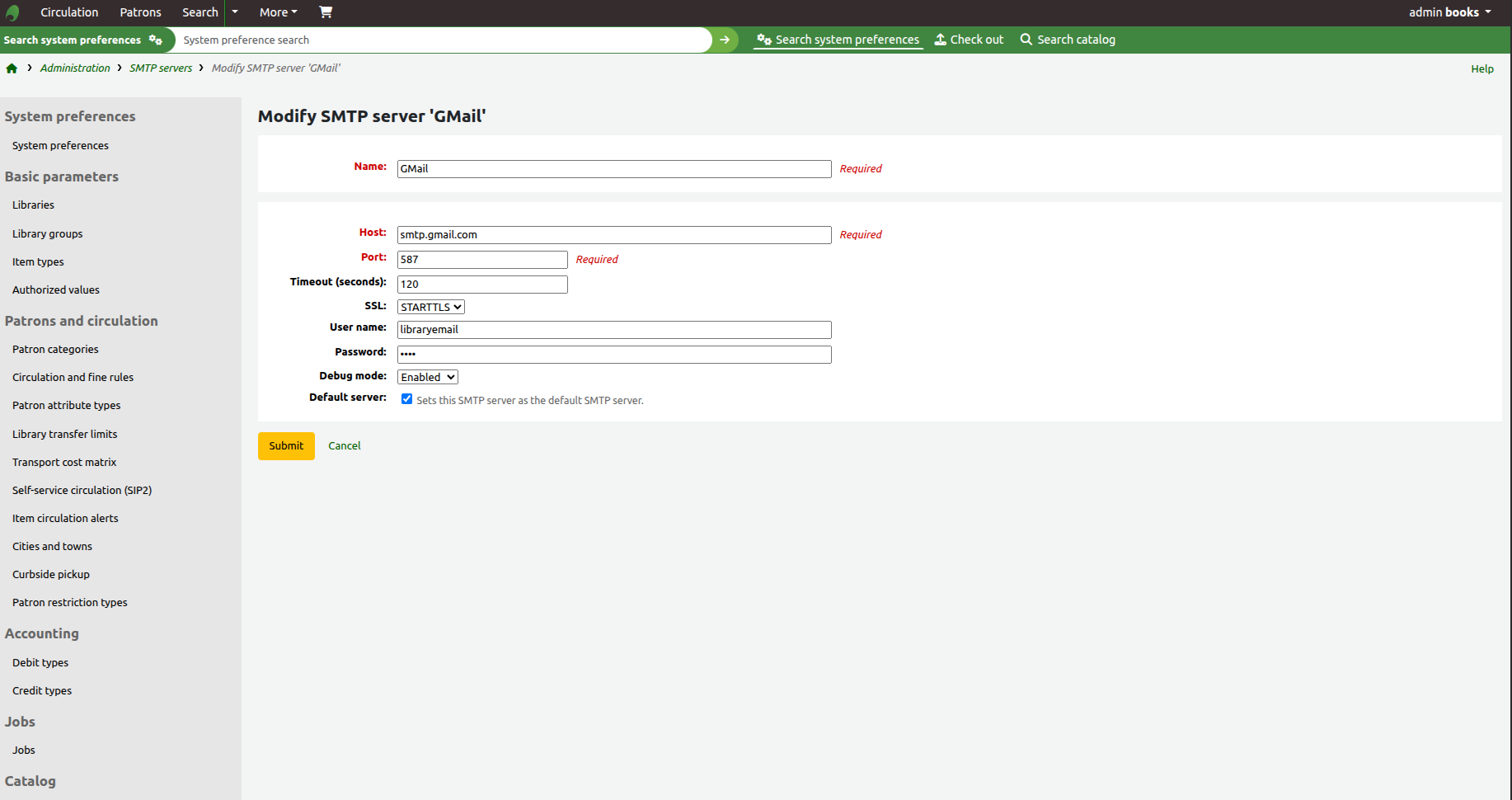Open the Circulation menu
This screenshot has width=1512, height=800.
coord(68,12)
